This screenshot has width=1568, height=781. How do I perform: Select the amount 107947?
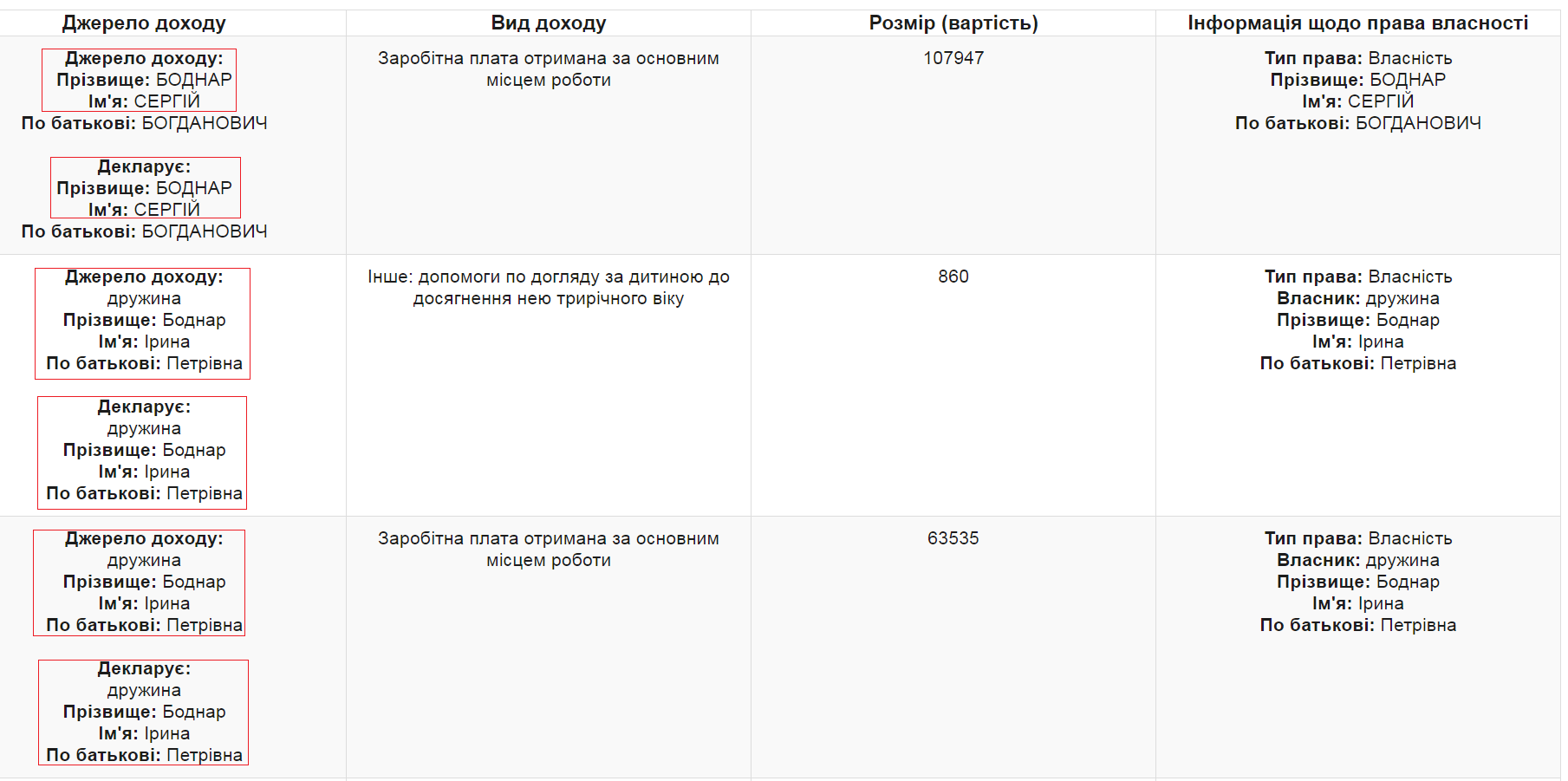(x=953, y=58)
